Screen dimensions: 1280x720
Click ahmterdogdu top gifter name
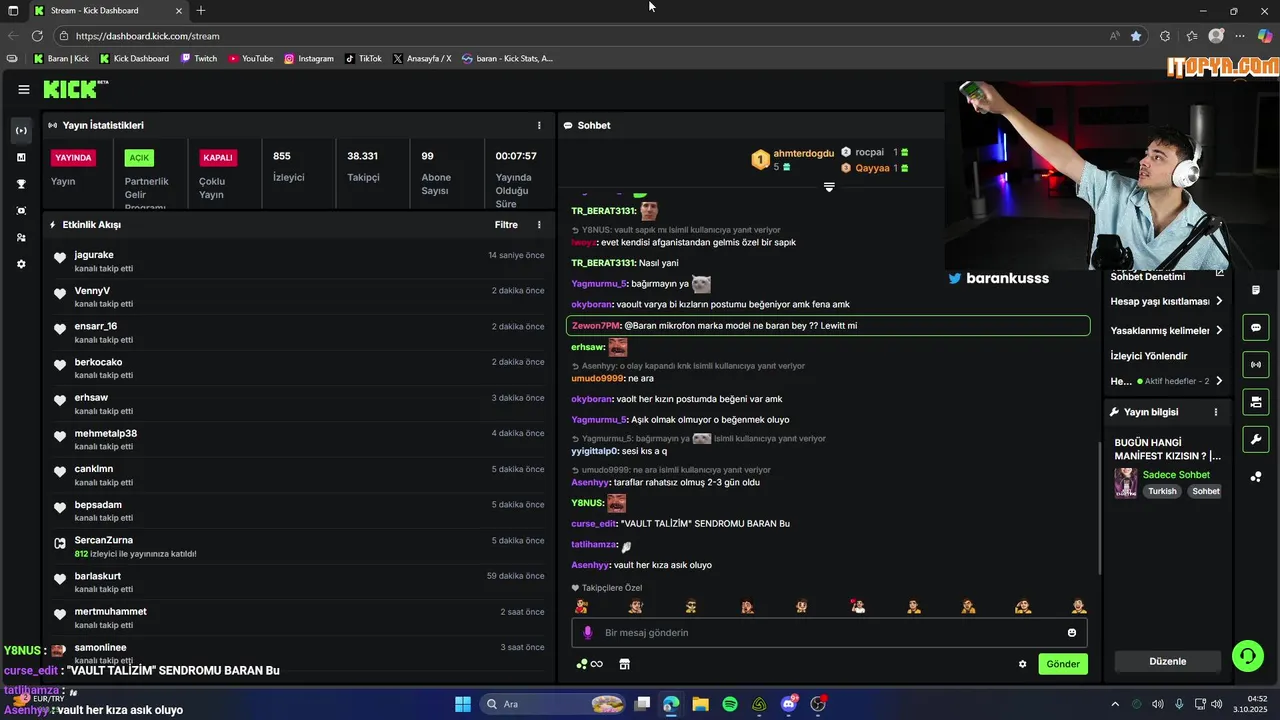[803, 154]
